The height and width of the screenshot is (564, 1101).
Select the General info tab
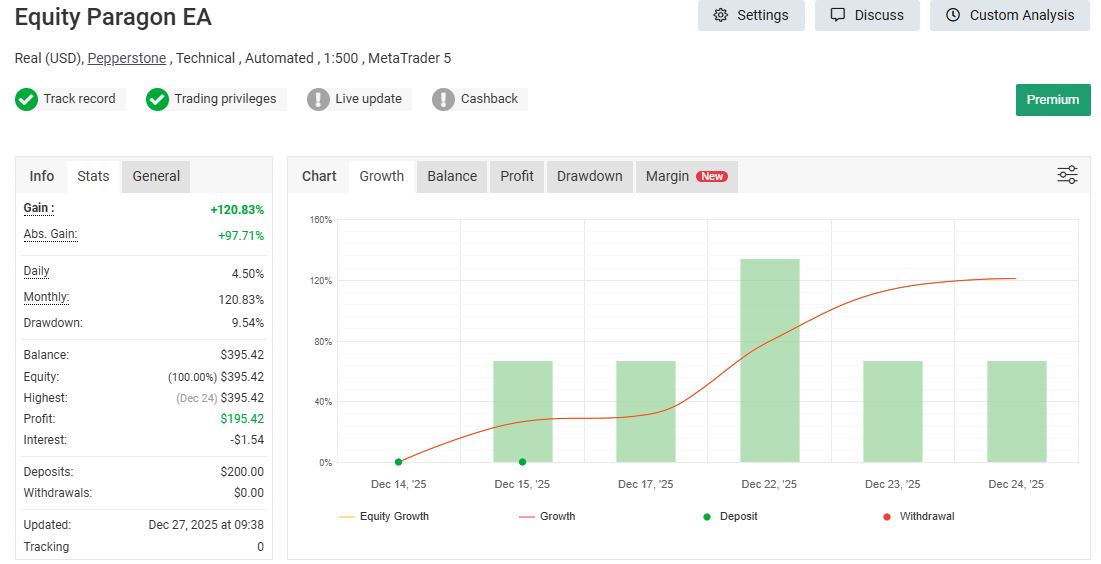coord(156,176)
